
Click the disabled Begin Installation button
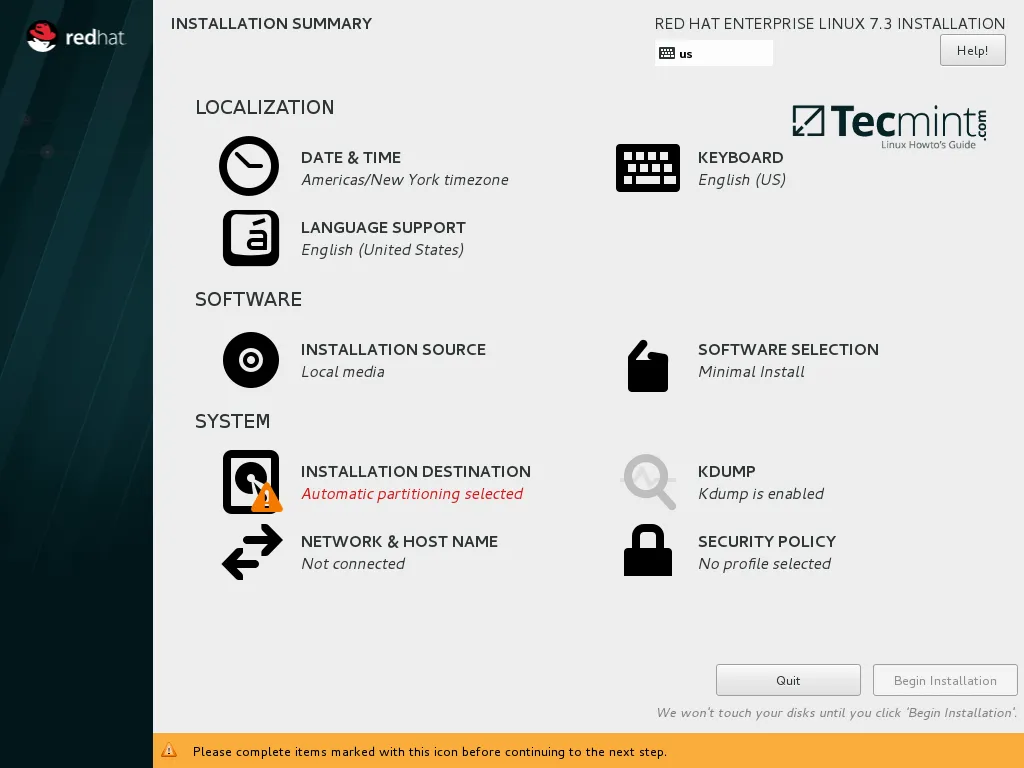click(944, 680)
